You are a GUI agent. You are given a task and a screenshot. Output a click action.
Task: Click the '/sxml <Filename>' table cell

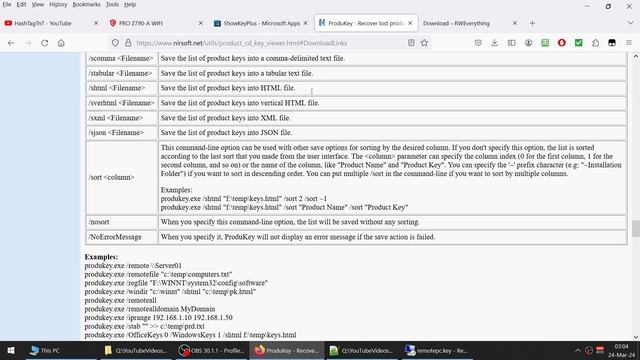point(122,118)
